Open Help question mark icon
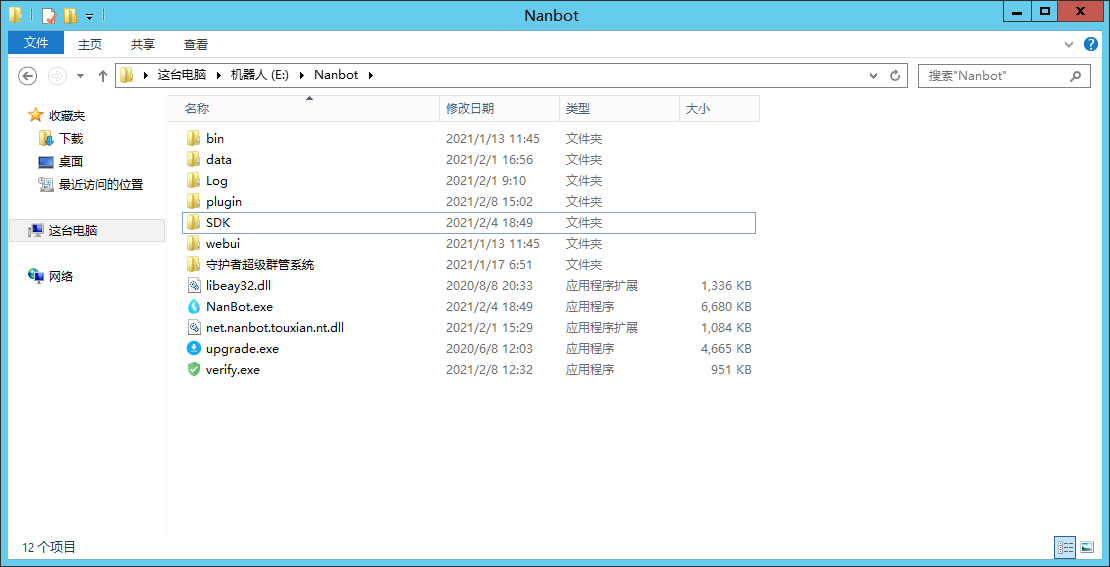The width and height of the screenshot is (1110, 567). 1091,44
